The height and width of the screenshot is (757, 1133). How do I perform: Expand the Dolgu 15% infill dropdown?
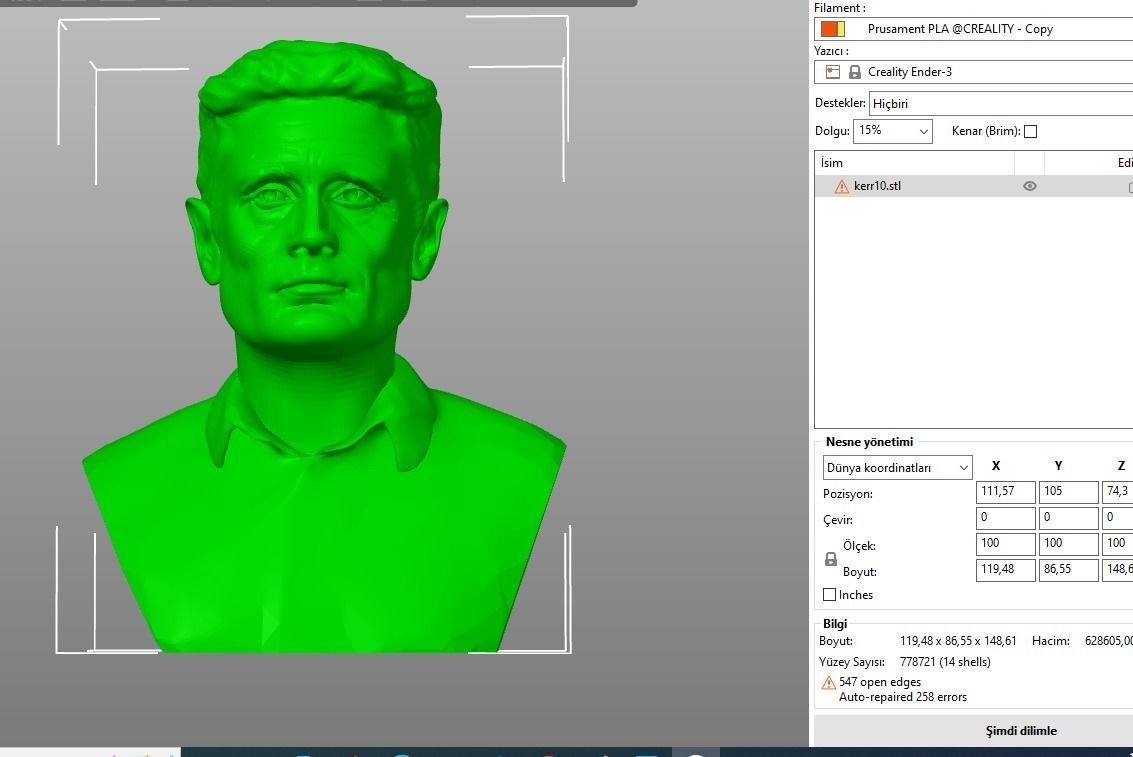tap(893, 131)
